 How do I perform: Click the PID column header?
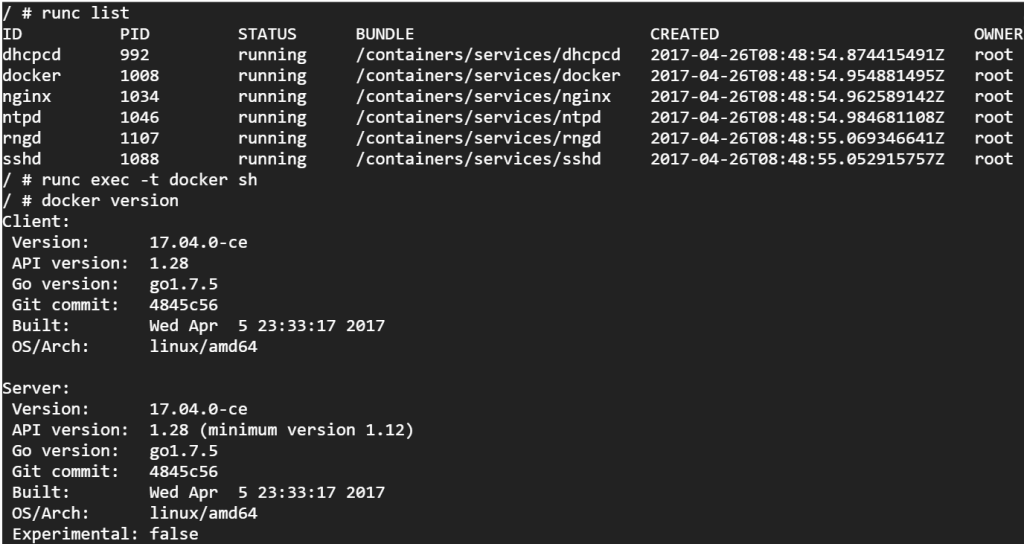(x=134, y=33)
